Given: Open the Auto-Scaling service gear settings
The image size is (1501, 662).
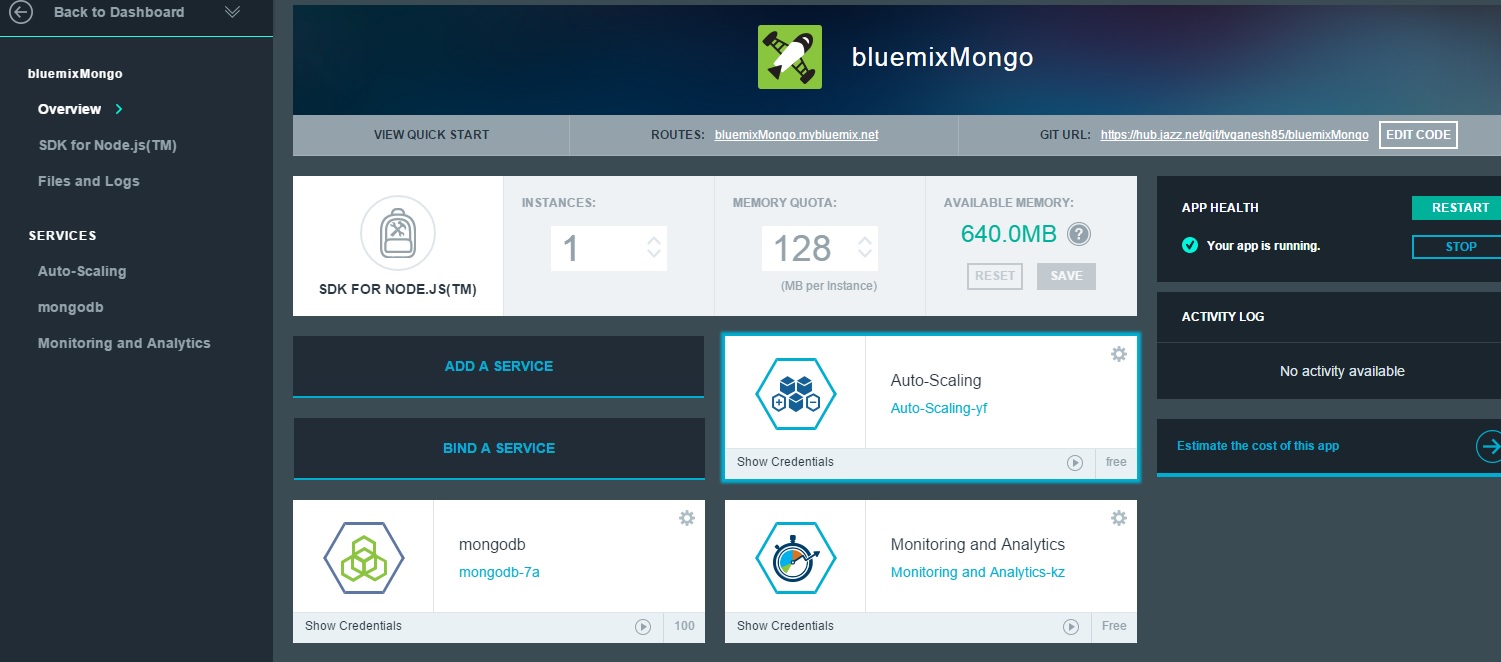Looking at the screenshot, I should point(1118,354).
